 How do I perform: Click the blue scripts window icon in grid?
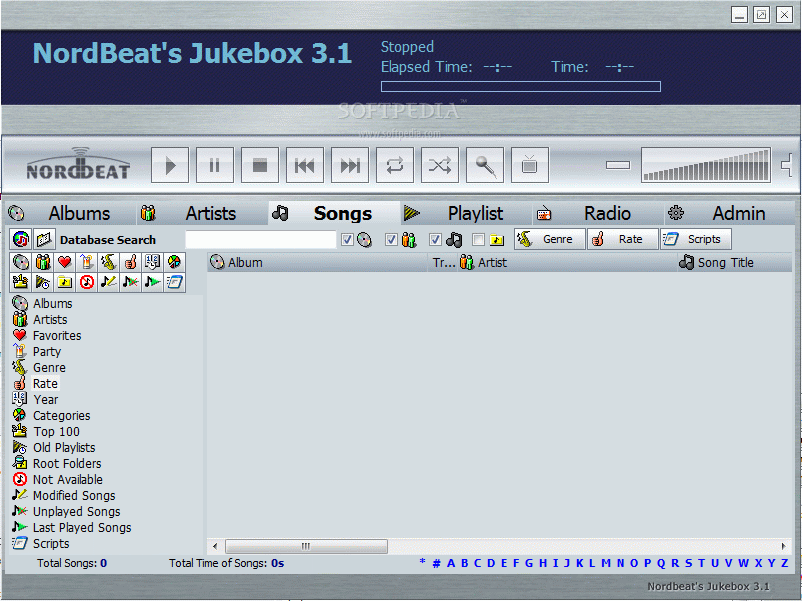pyautogui.click(x=174, y=282)
